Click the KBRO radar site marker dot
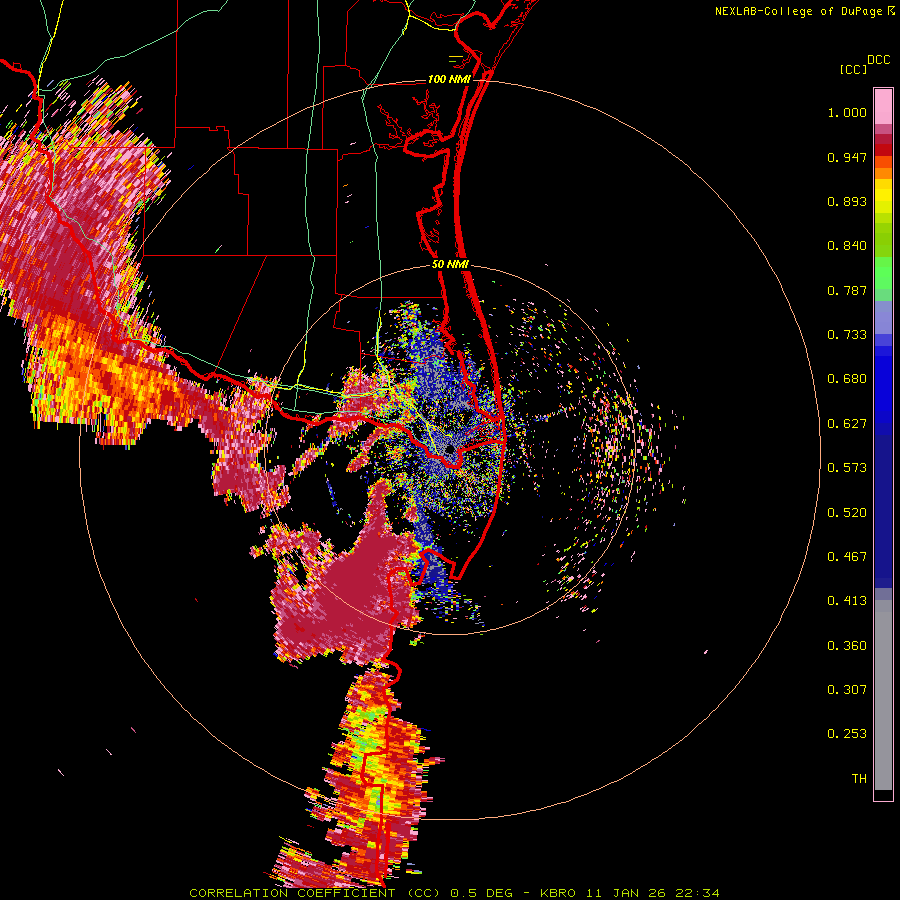The image size is (900, 900). 451,448
